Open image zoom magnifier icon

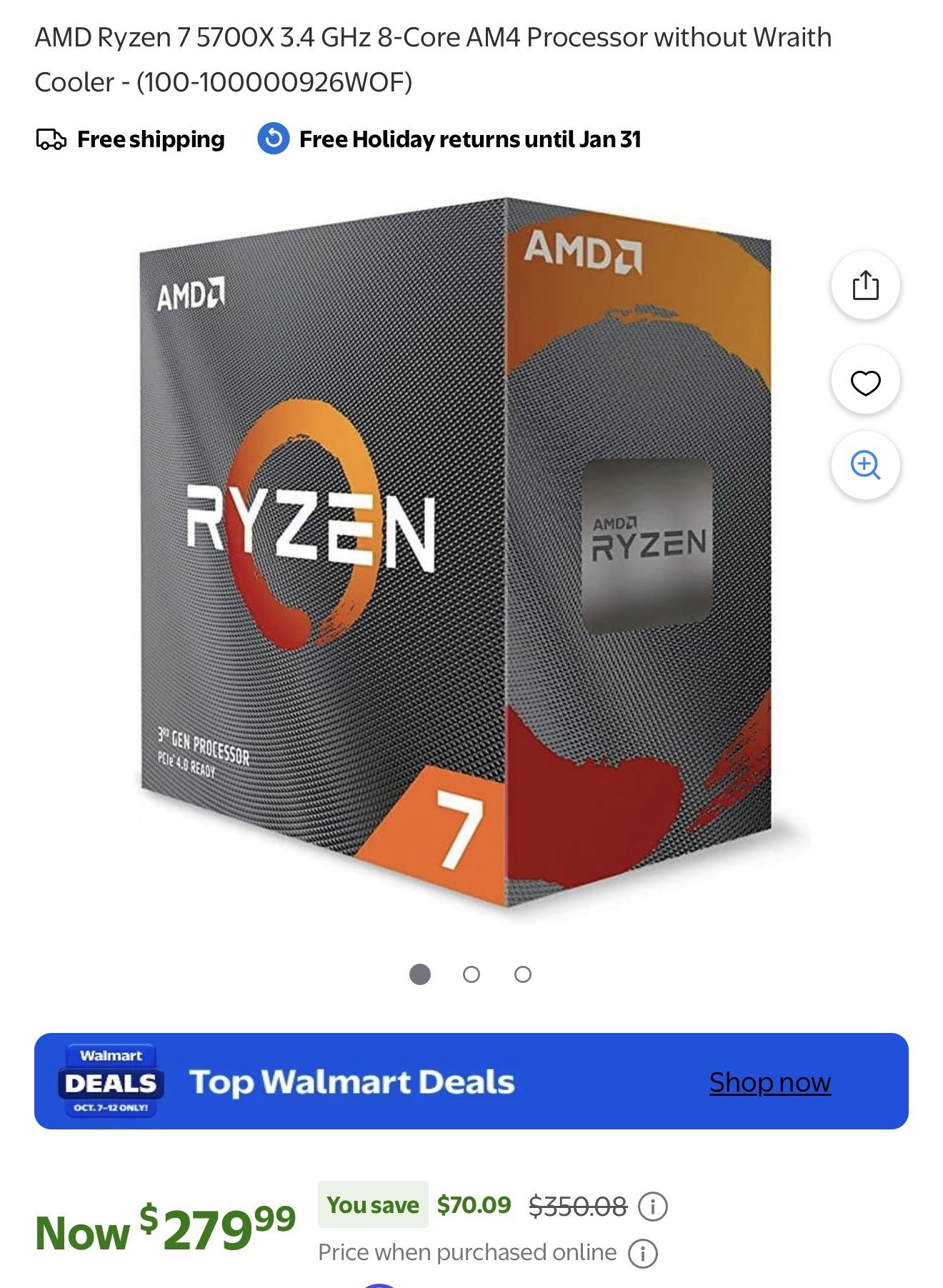[865, 465]
